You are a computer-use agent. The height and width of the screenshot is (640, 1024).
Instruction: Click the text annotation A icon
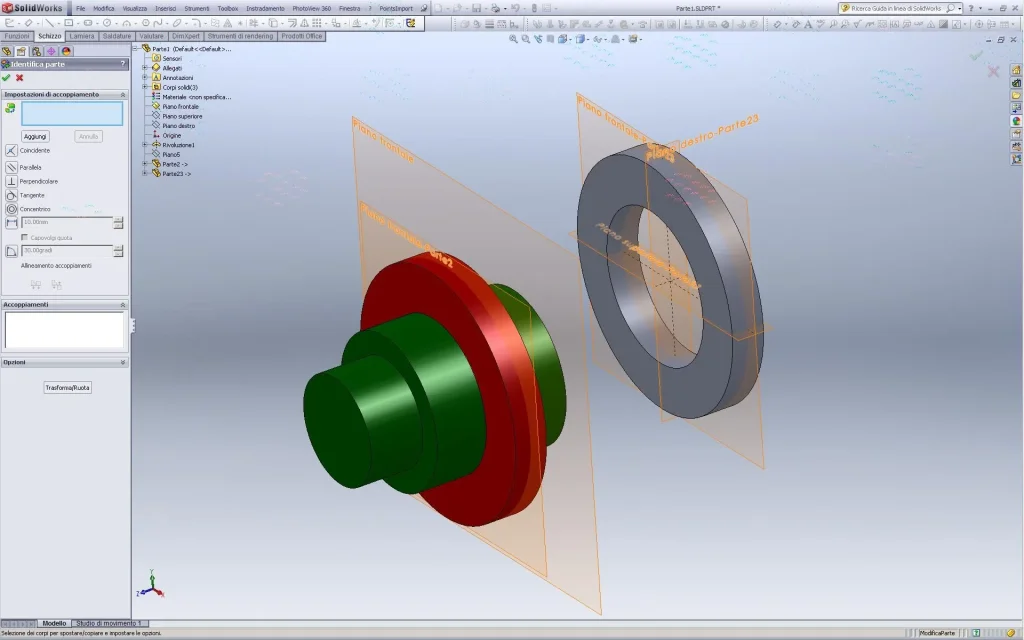pyautogui.click(x=808, y=24)
